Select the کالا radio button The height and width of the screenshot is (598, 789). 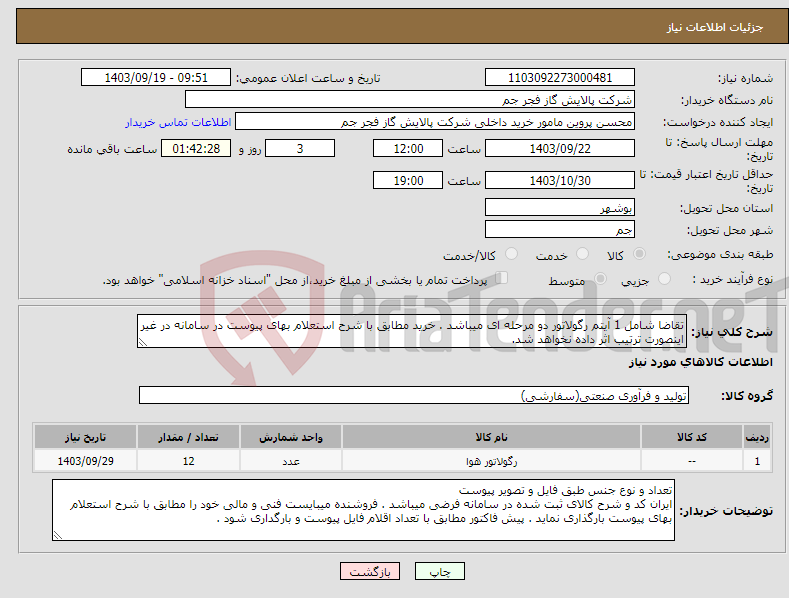[x=639, y=254]
